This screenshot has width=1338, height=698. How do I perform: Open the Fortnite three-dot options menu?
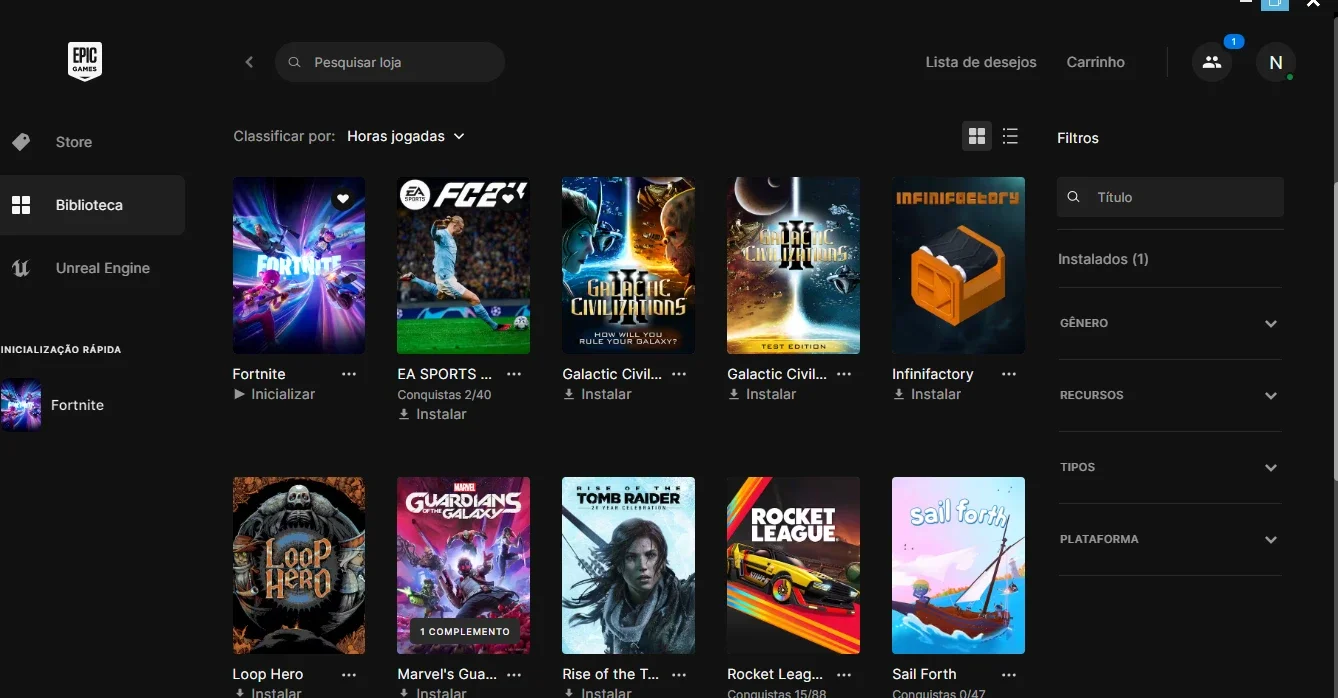349,374
